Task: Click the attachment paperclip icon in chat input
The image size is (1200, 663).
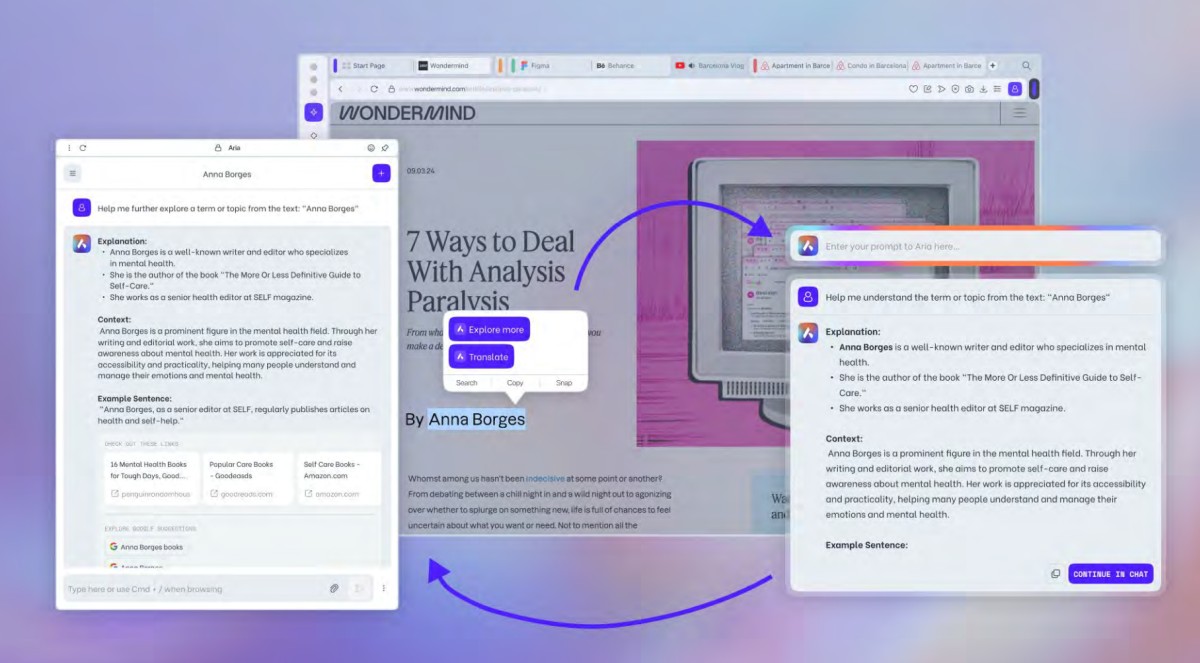Action: pos(334,589)
